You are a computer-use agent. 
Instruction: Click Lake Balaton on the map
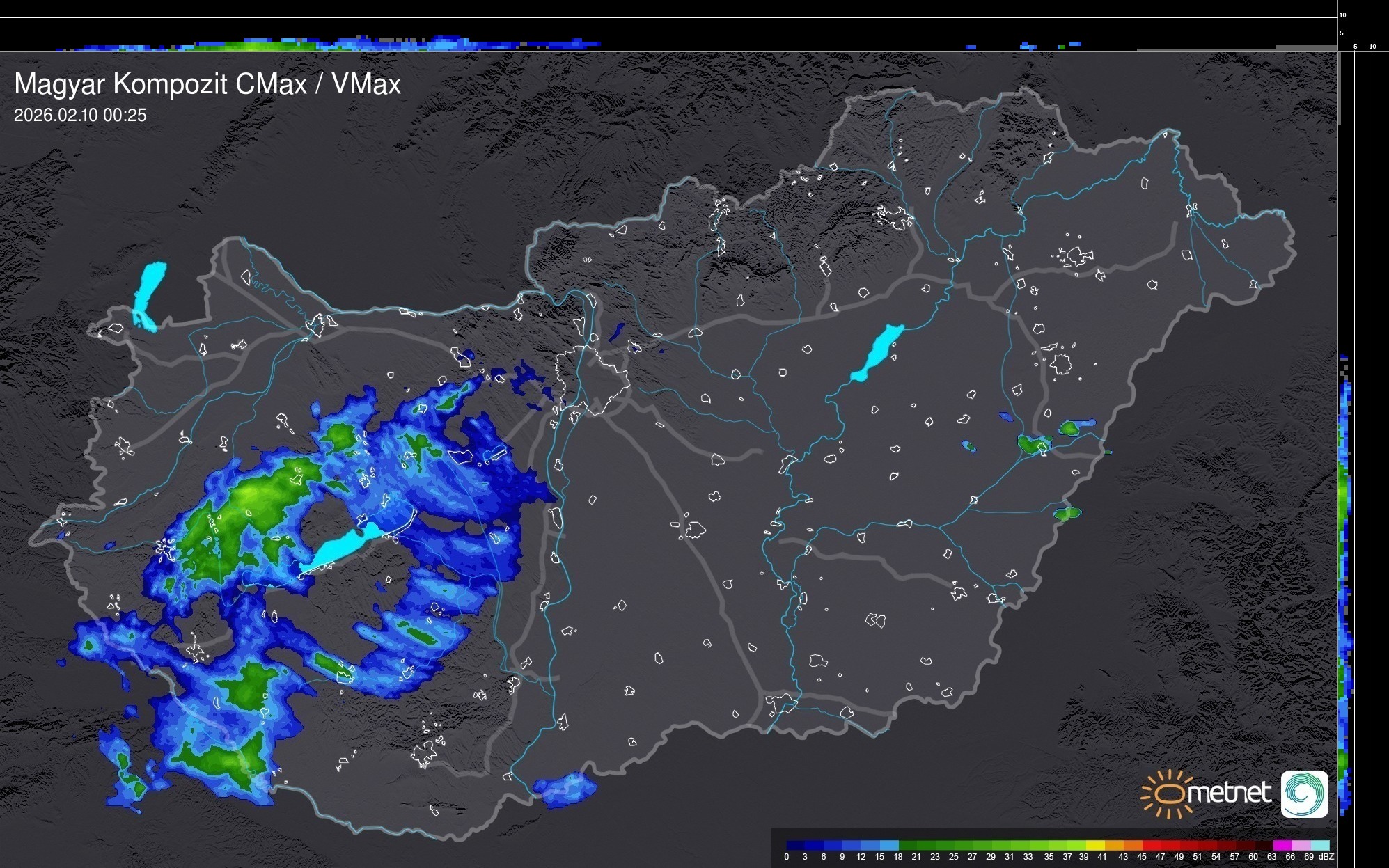tap(343, 549)
